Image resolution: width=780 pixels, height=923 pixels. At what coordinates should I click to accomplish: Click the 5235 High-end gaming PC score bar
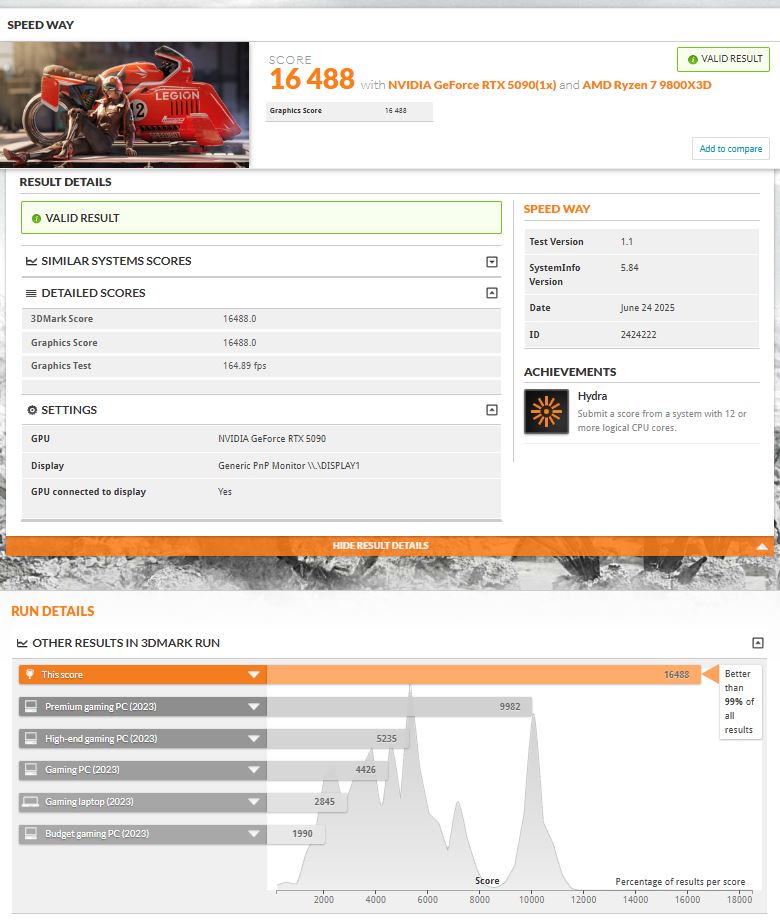click(x=337, y=738)
